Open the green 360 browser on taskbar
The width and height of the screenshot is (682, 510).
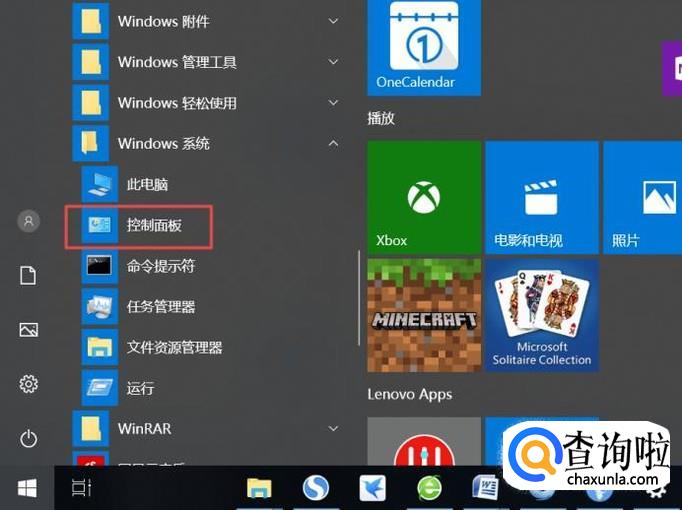point(429,488)
